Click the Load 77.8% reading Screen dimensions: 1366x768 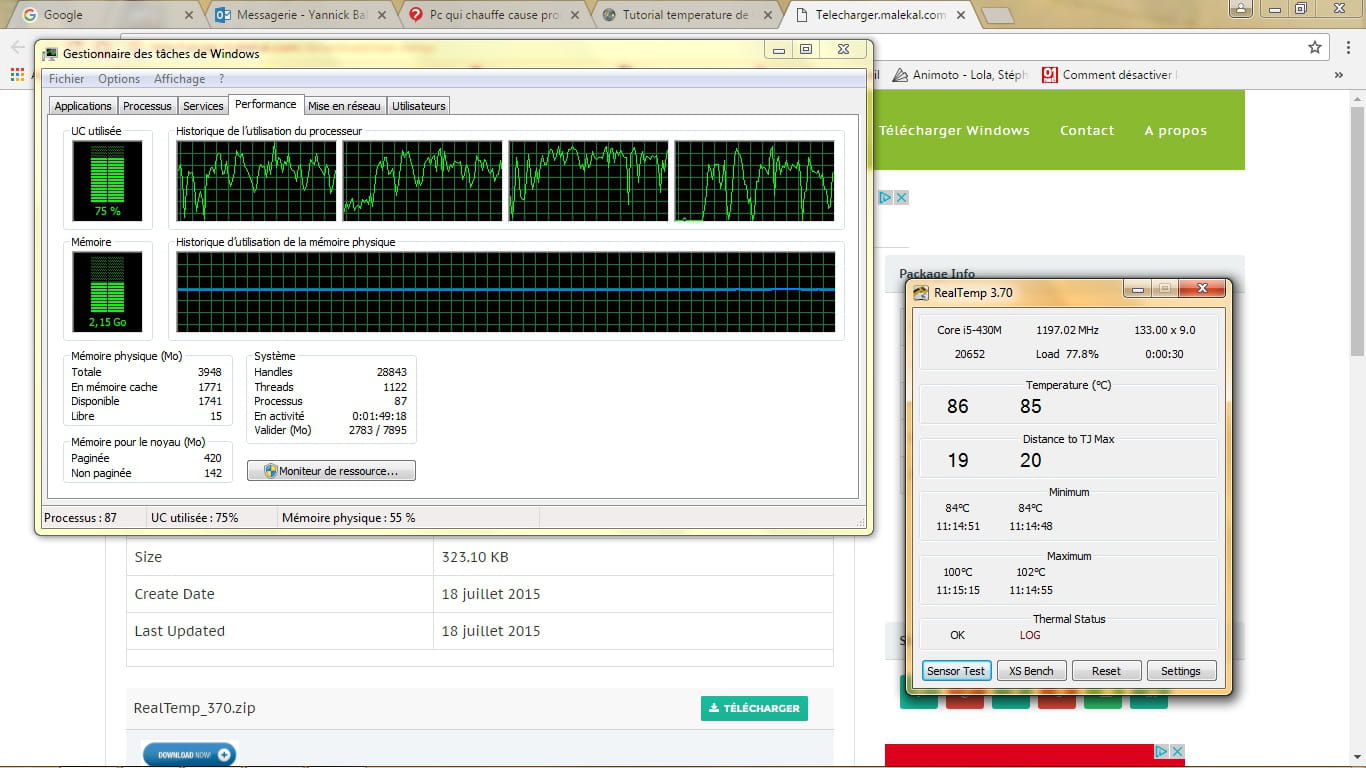(1067, 354)
